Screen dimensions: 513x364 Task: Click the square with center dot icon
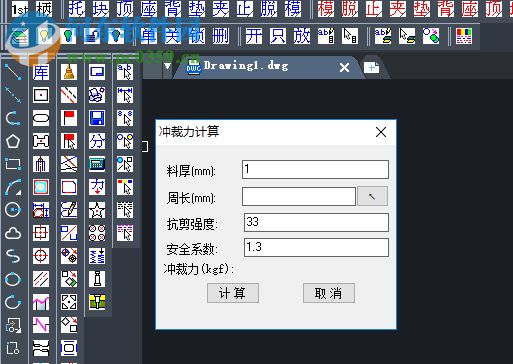coord(41,95)
